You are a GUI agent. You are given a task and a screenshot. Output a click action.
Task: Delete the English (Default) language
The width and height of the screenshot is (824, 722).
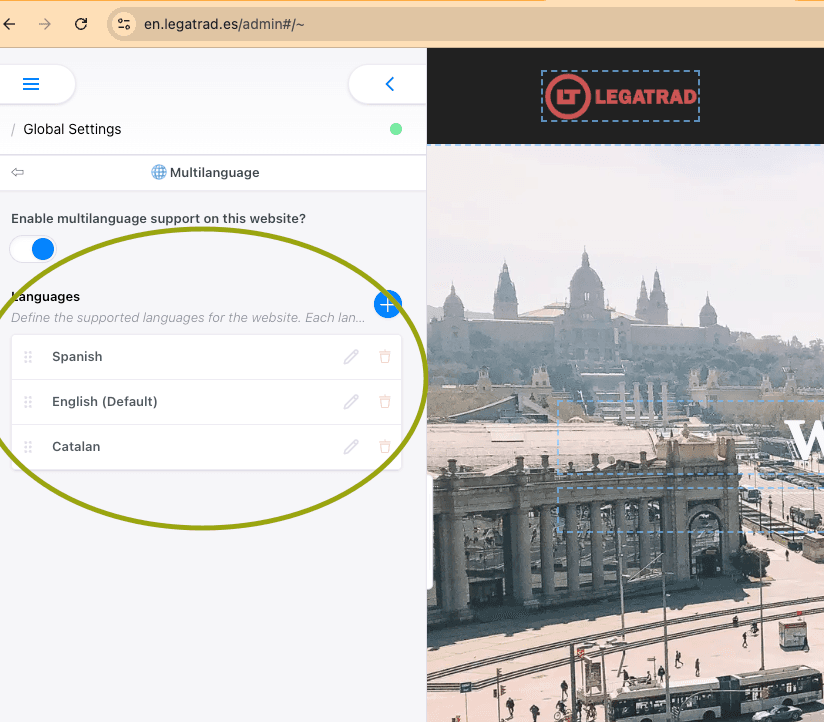(x=385, y=402)
